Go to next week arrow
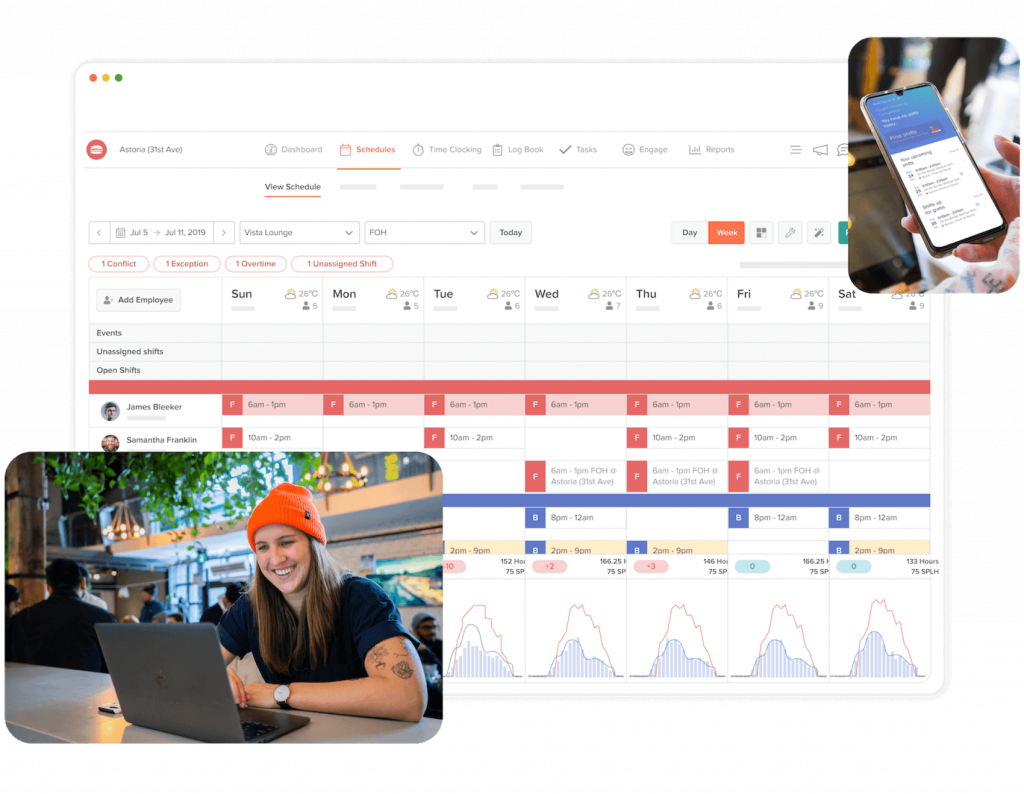The image size is (1024, 794). click(x=225, y=233)
